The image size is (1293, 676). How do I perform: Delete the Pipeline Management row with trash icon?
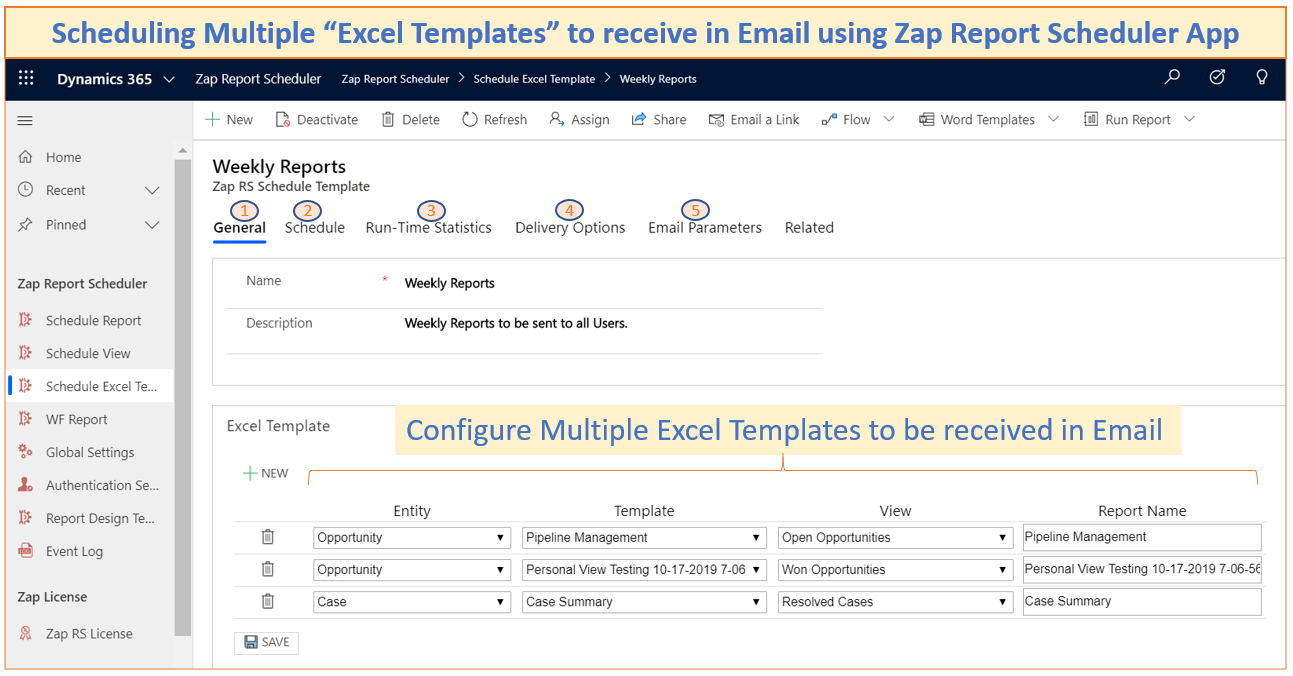pyautogui.click(x=268, y=537)
